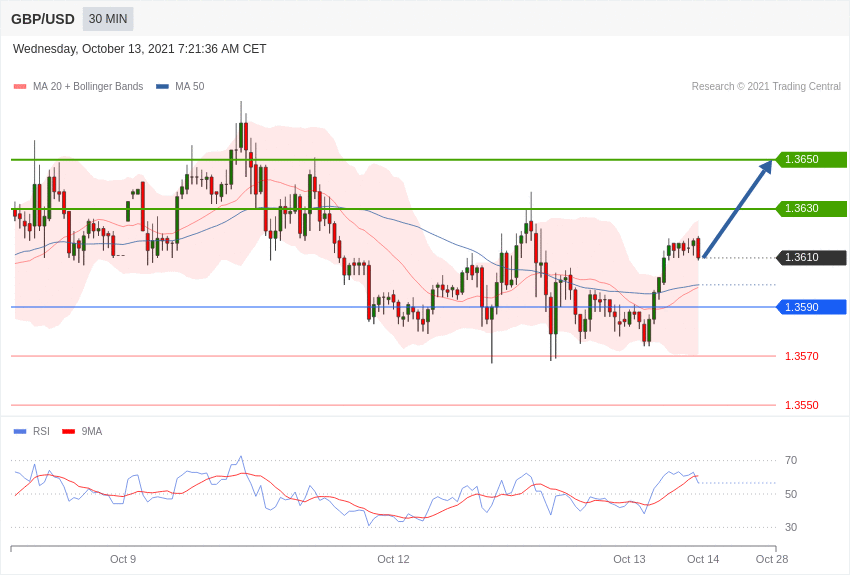Click the 9MA legend label
850x576 pixels.
point(92,431)
